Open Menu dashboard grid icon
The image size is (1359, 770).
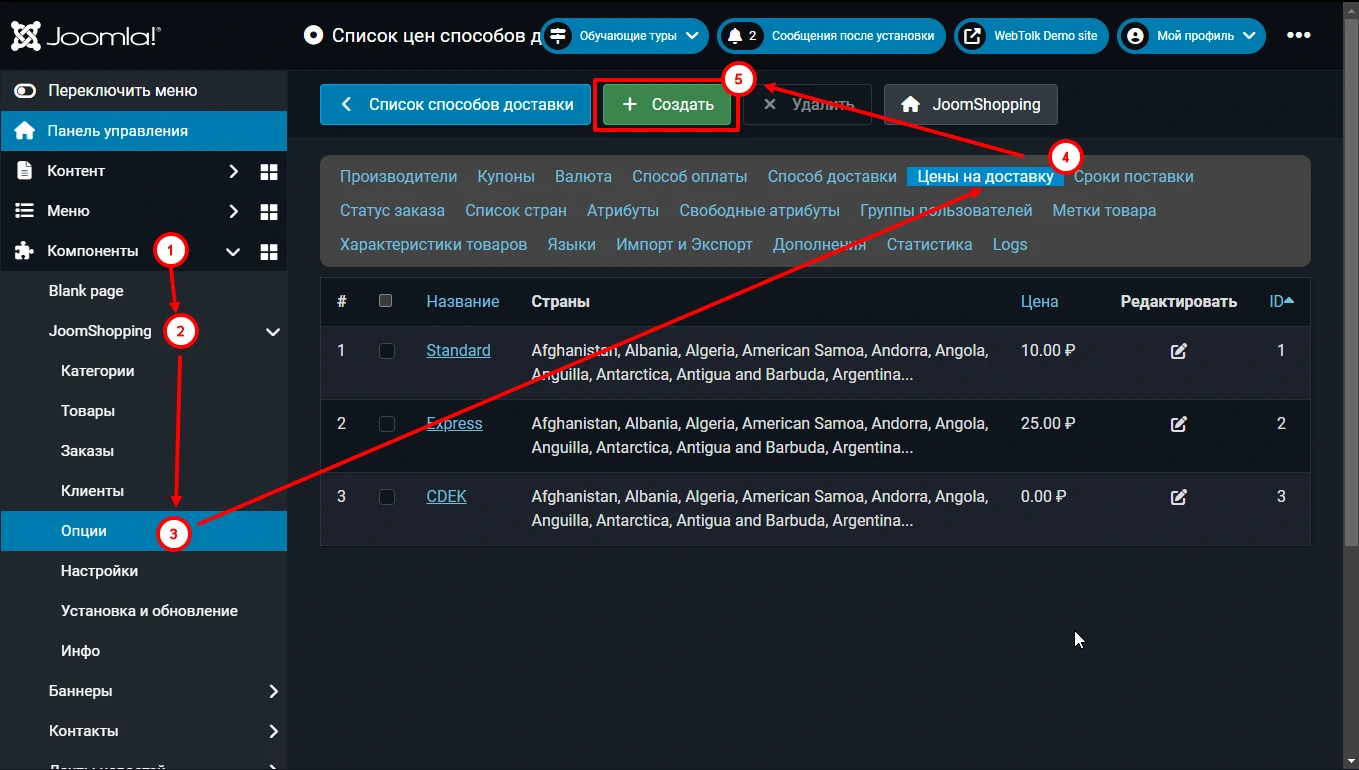coord(268,211)
